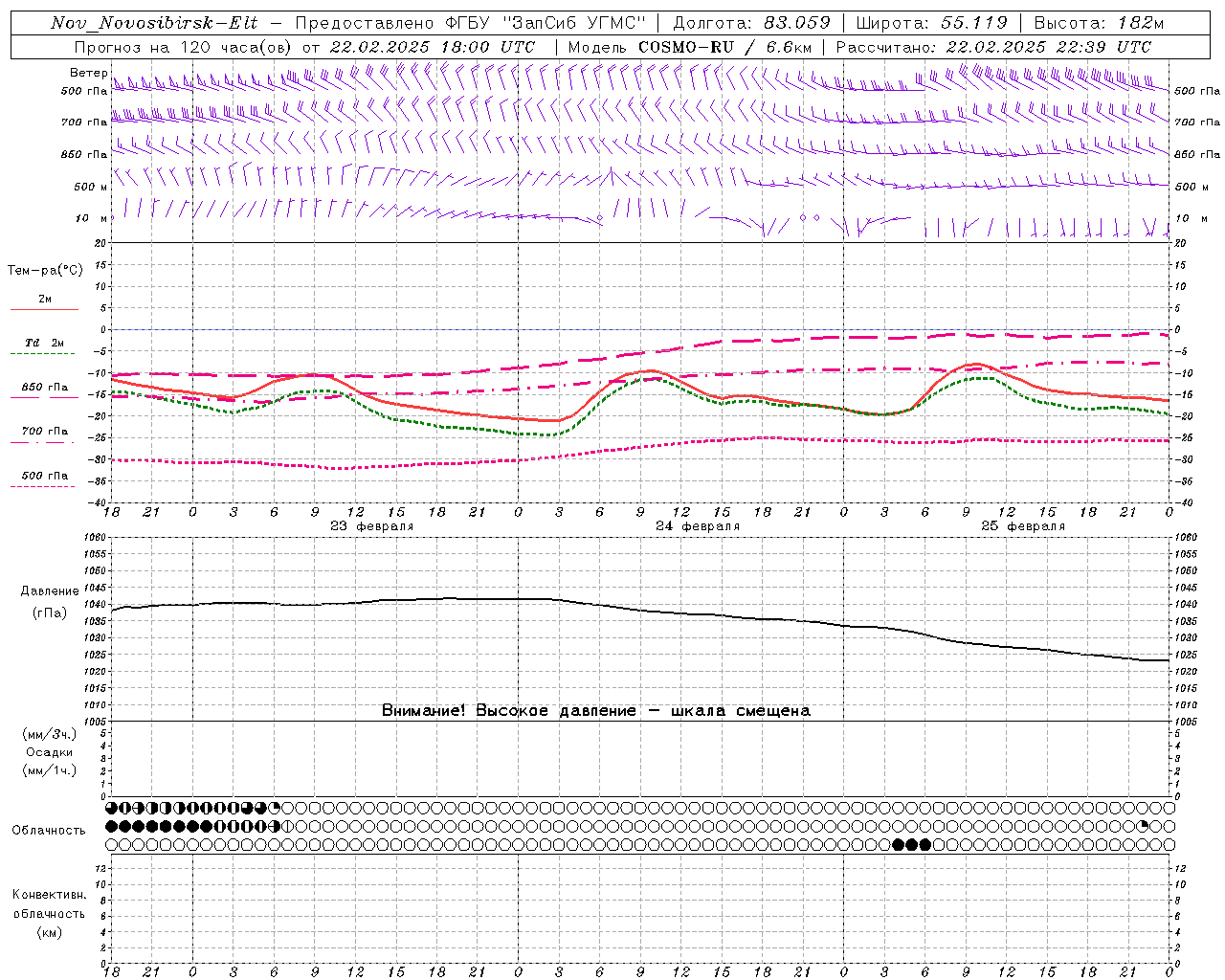Click the '25 февраля' date label

pyautogui.click(x=1022, y=526)
